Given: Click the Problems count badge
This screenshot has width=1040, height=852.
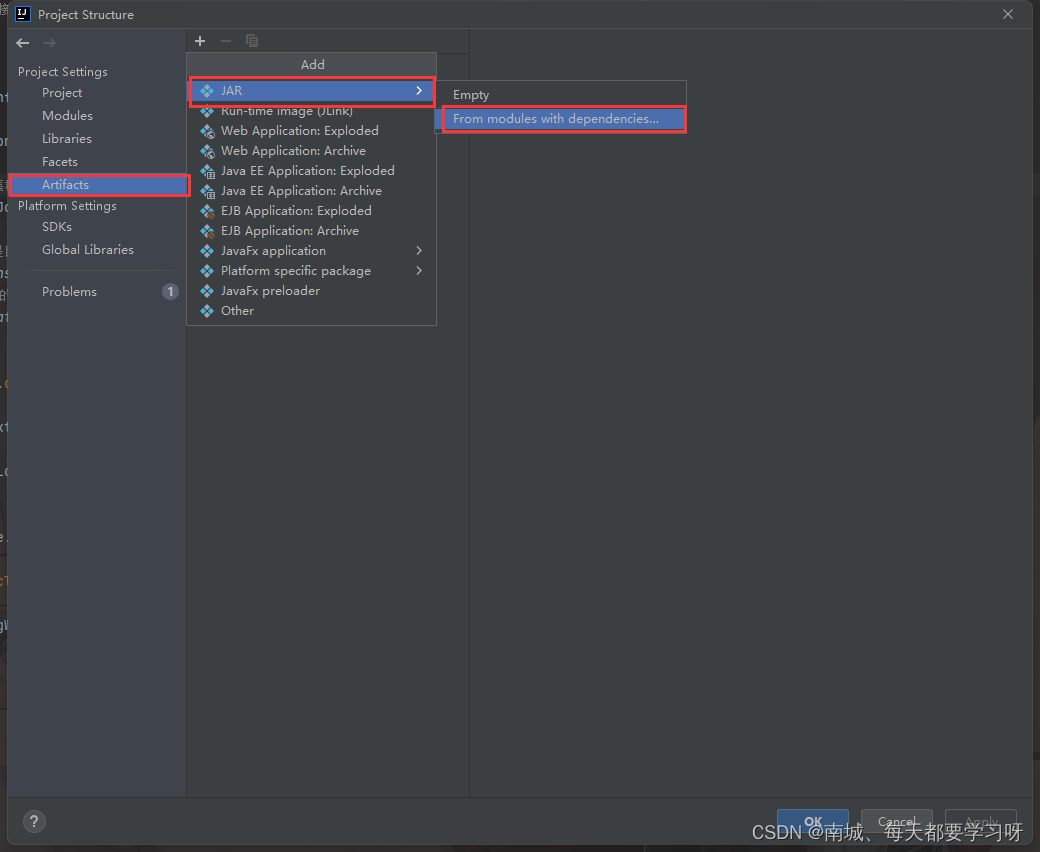Looking at the screenshot, I should point(170,291).
